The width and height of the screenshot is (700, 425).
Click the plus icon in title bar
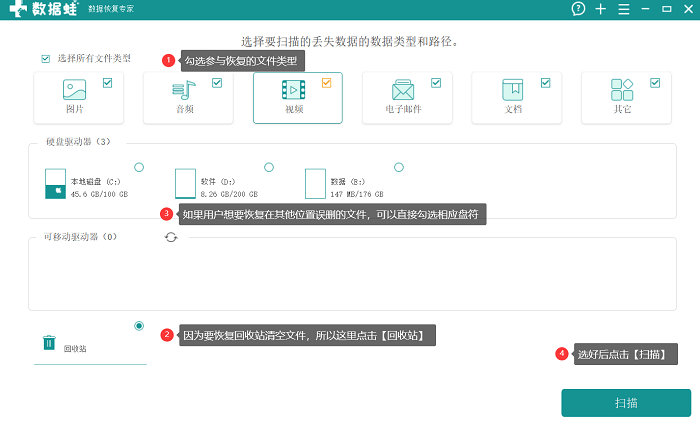600,9
